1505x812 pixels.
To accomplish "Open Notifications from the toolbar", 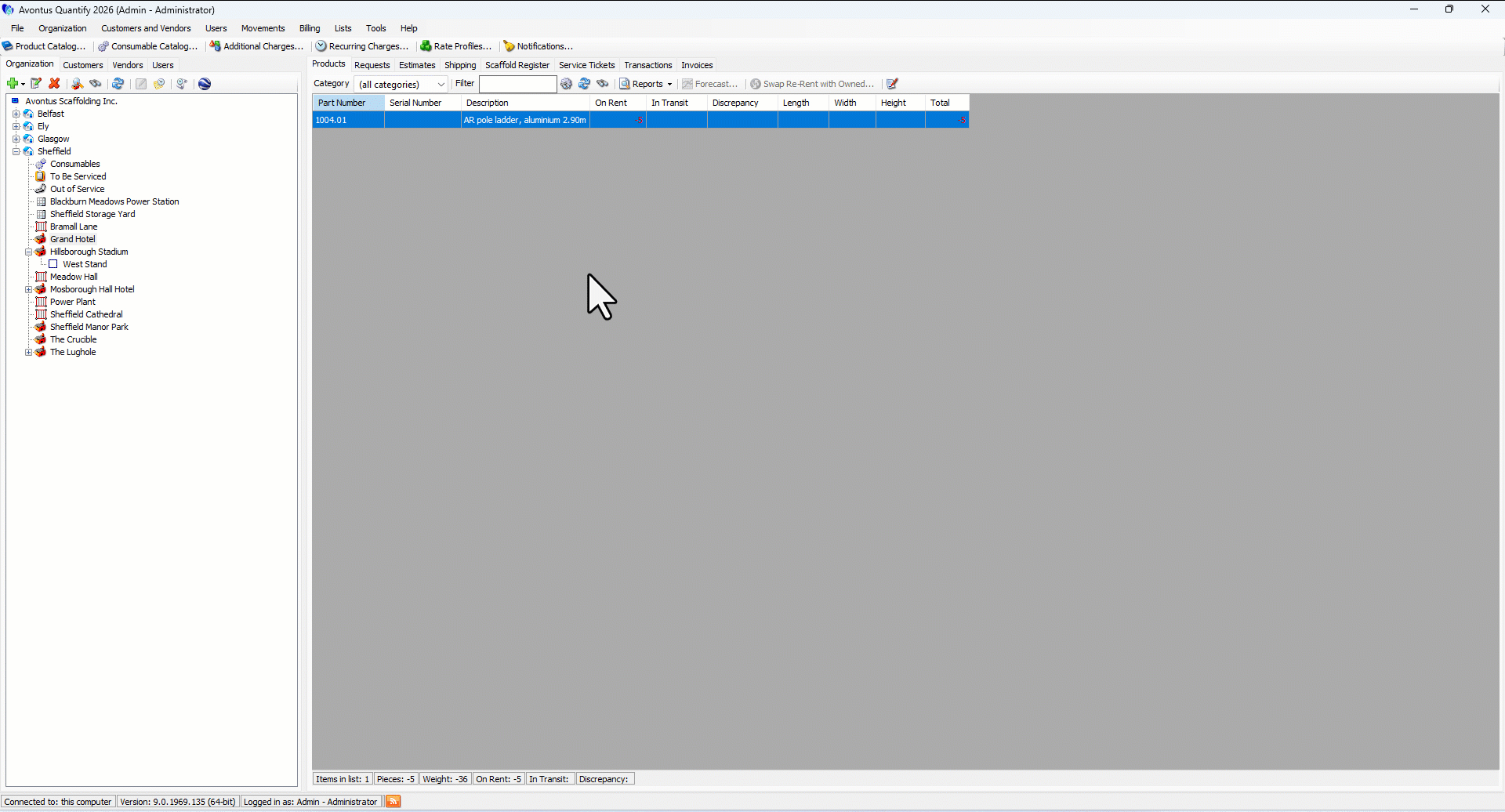I will pos(539,46).
